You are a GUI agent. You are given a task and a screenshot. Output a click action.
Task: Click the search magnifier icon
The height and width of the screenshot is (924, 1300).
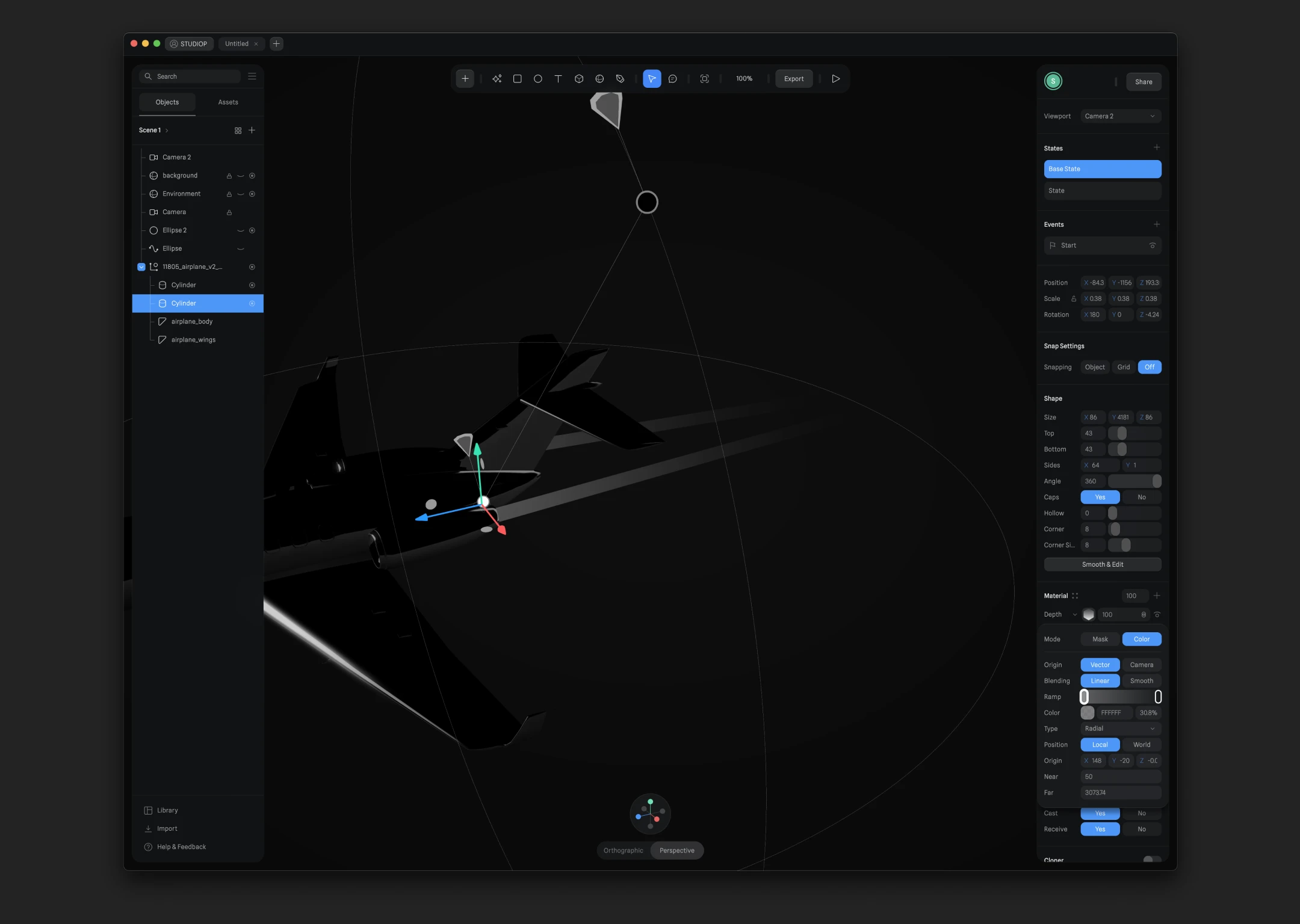click(x=148, y=76)
